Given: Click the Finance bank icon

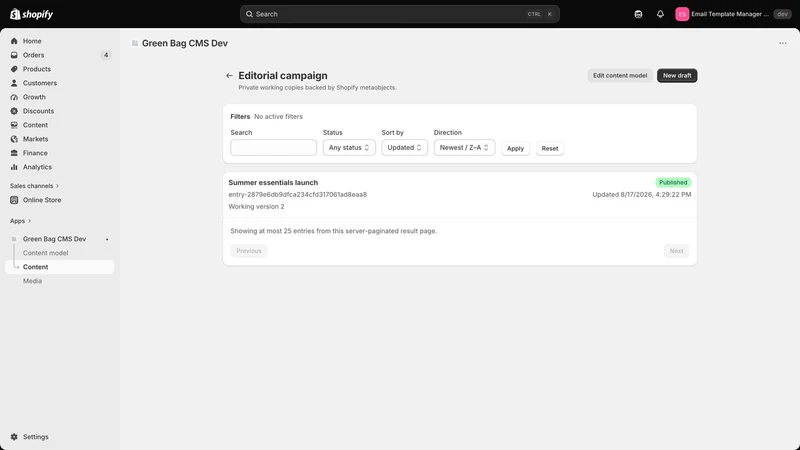Looking at the screenshot, I should tap(14, 153).
